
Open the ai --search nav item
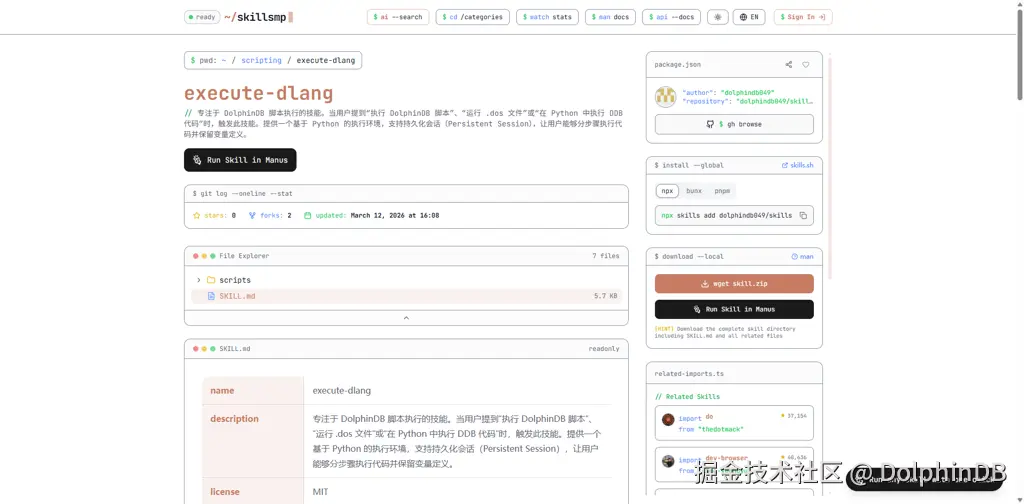coord(398,17)
